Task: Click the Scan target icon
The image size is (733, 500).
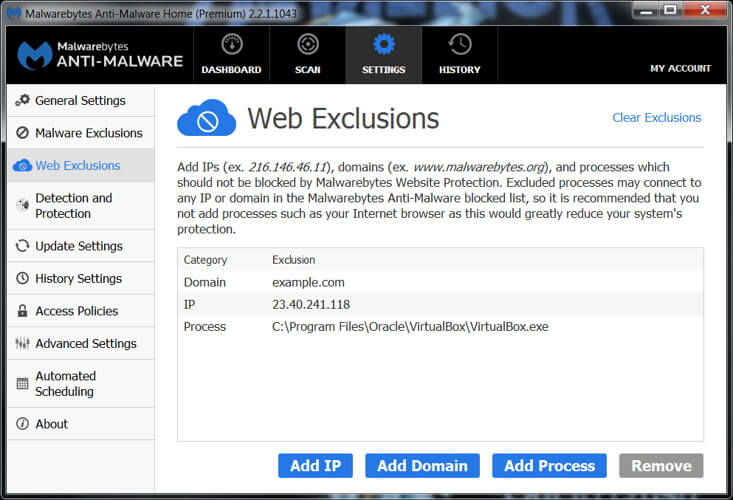Action: click(308, 44)
